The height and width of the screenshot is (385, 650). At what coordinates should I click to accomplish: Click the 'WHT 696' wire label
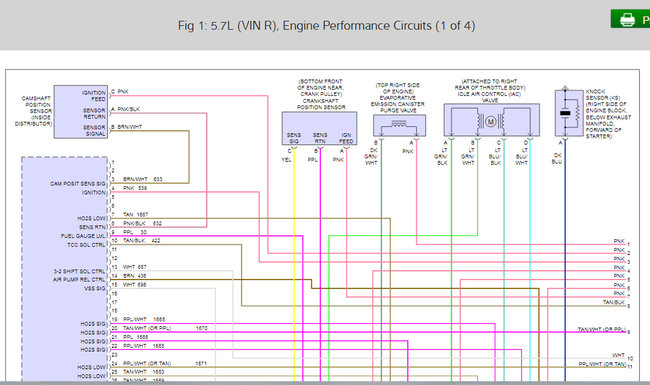[x=135, y=285]
